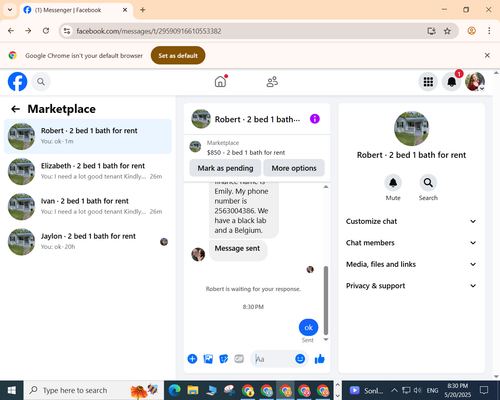Open the $850 - 2 bed 1 bath listing
500x400 pixels.
[246, 152]
